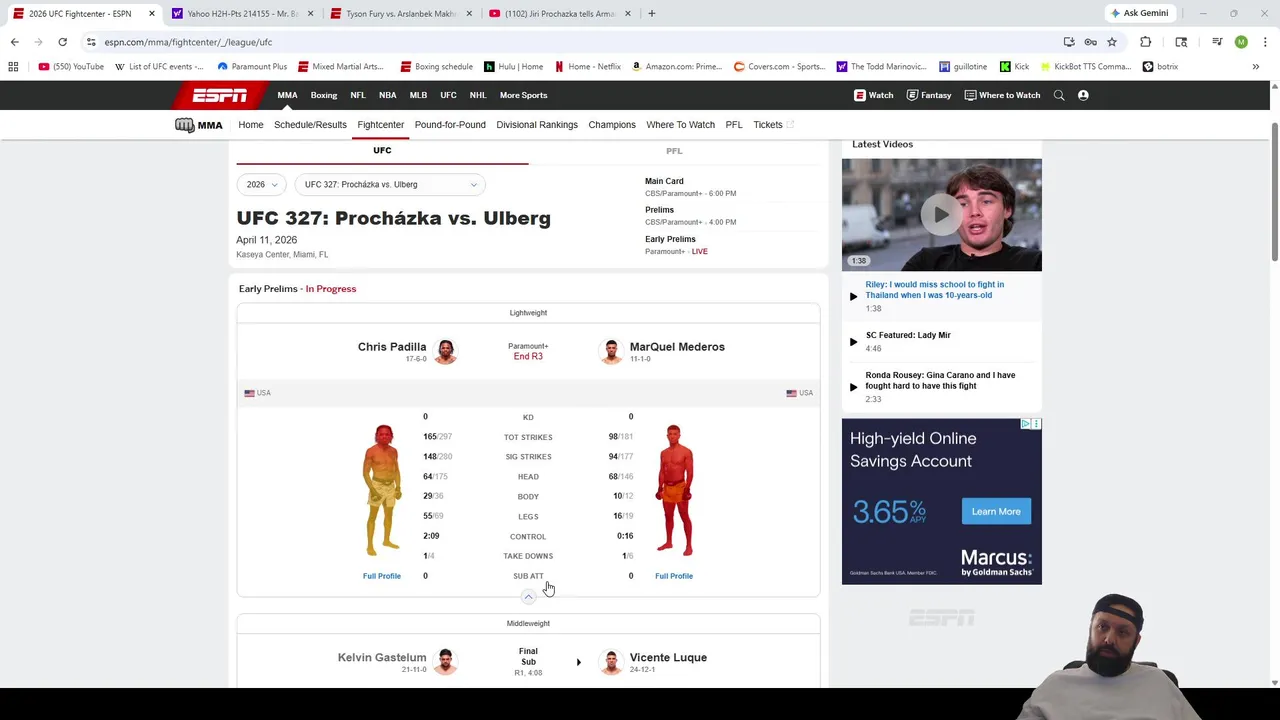Go to Pound-for-Pound rankings
The width and height of the screenshot is (1280, 720).
tap(450, 125)
